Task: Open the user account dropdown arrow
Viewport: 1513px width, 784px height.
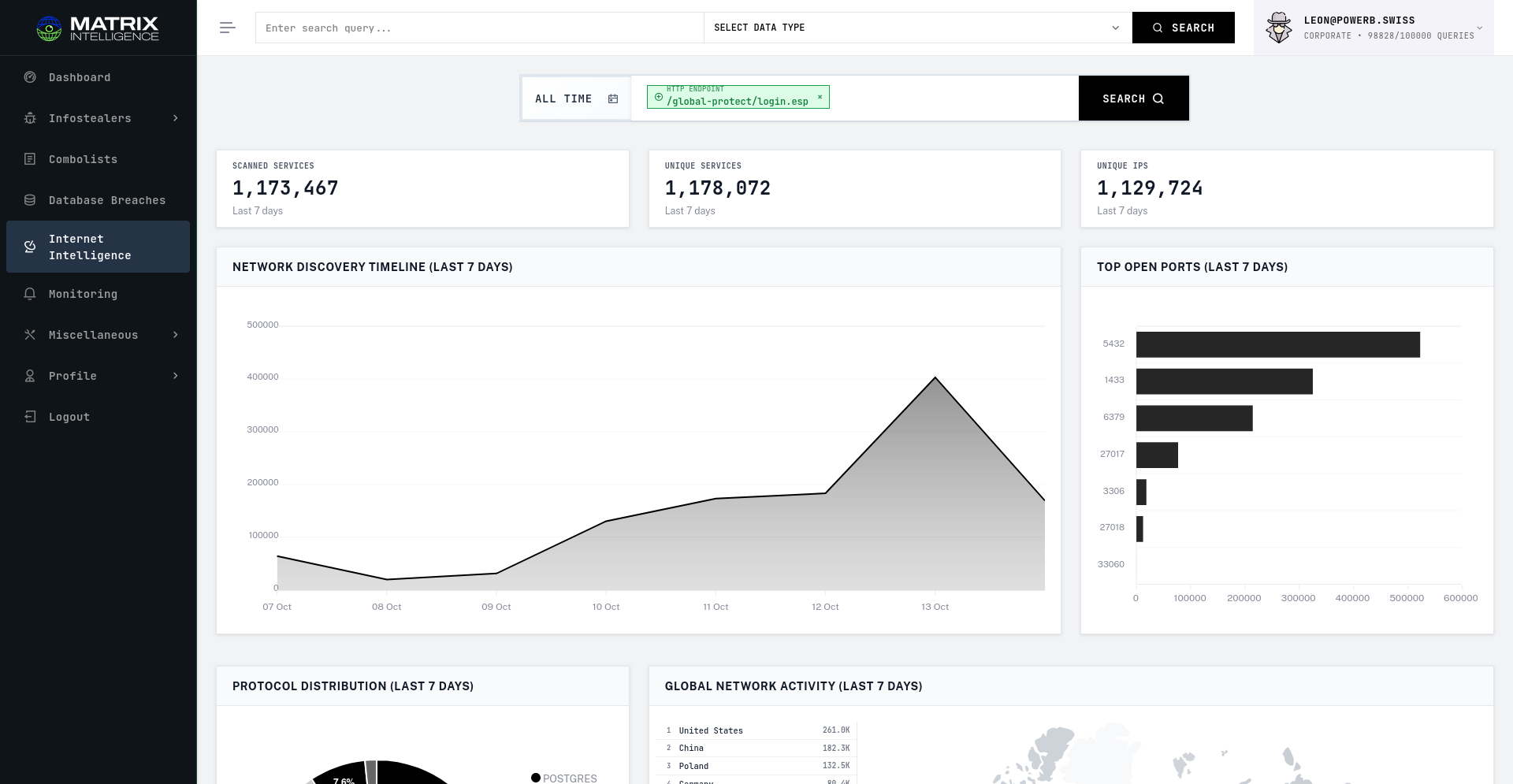Action: coord(1479,28)
